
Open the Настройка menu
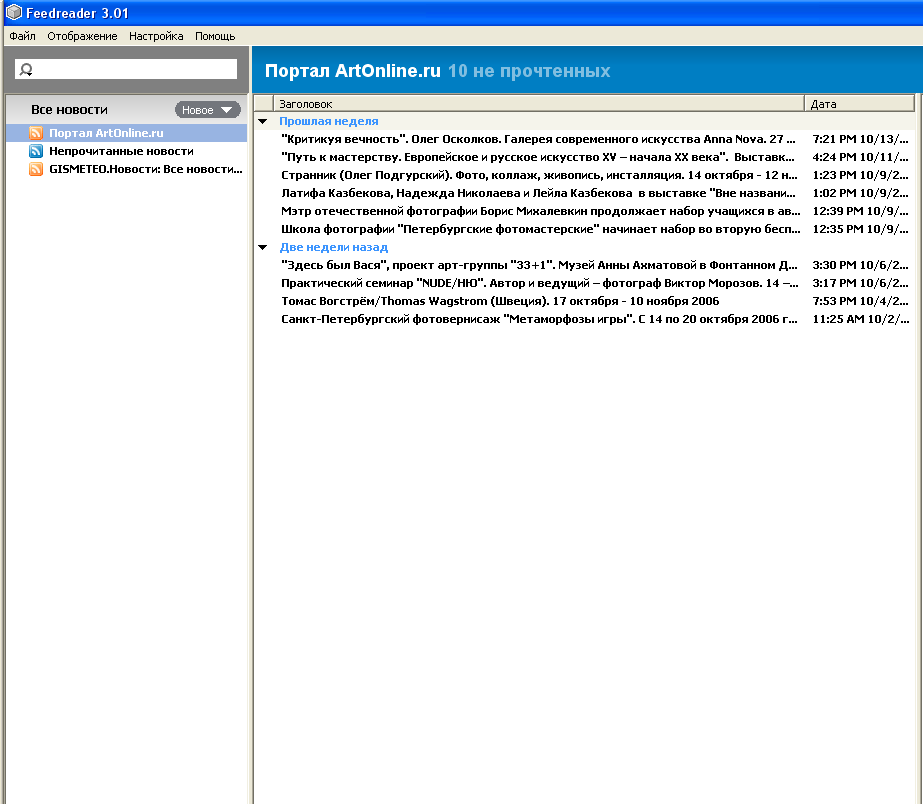(x=156, y=36)
